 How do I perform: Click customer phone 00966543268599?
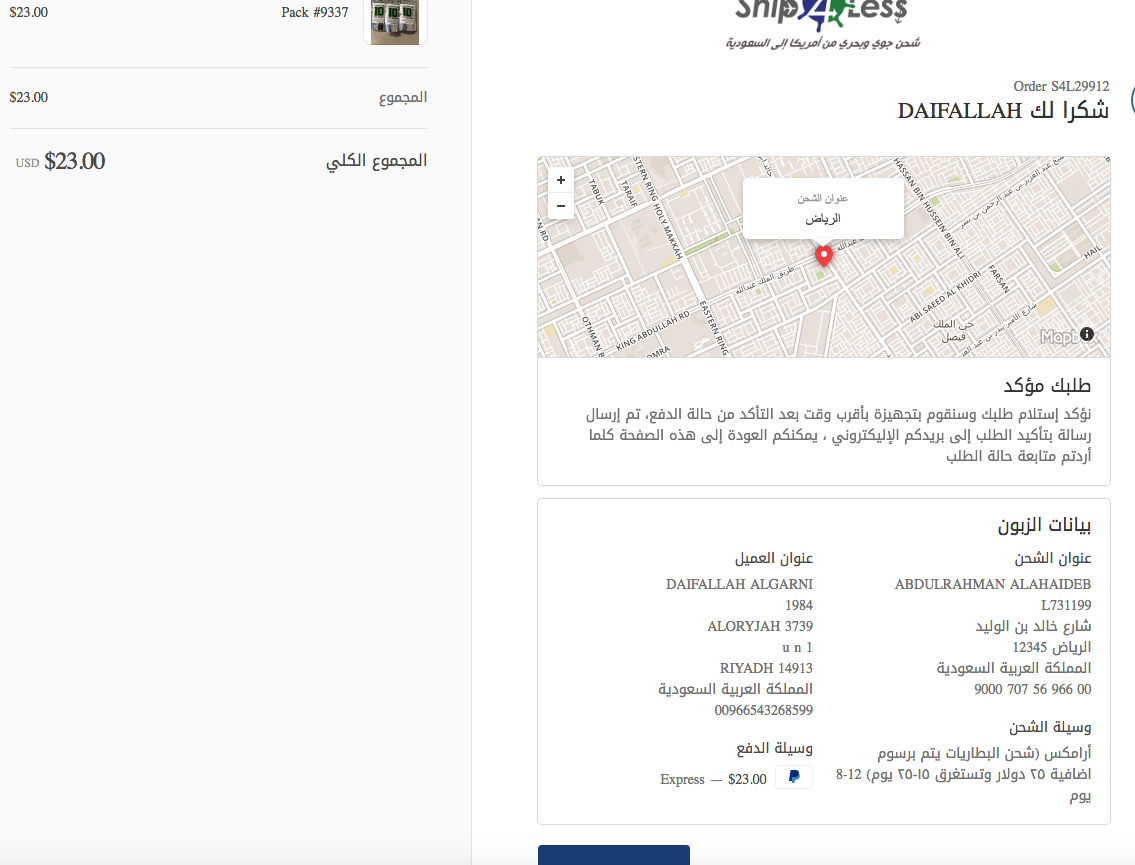coord(763,711)
